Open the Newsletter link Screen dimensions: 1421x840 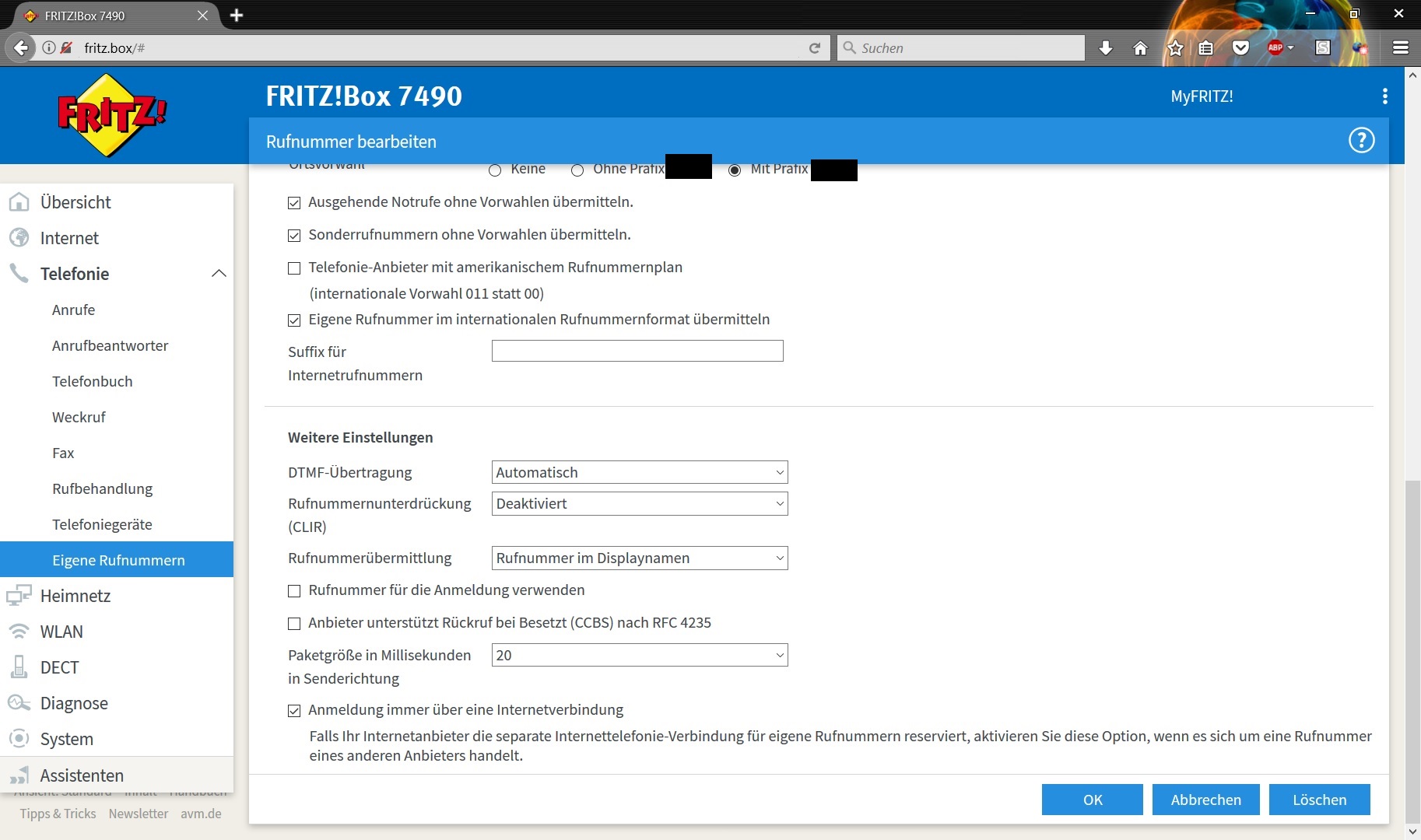tap(139, 814)
